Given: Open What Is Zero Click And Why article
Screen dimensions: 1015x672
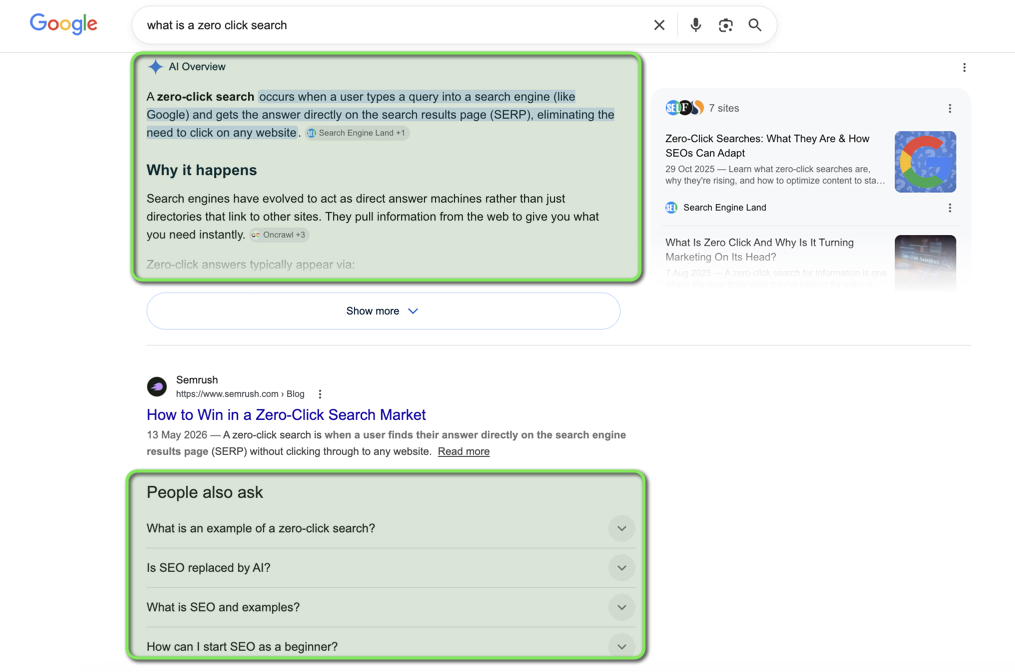Looking at the screenshot, I should pos(760,249).
